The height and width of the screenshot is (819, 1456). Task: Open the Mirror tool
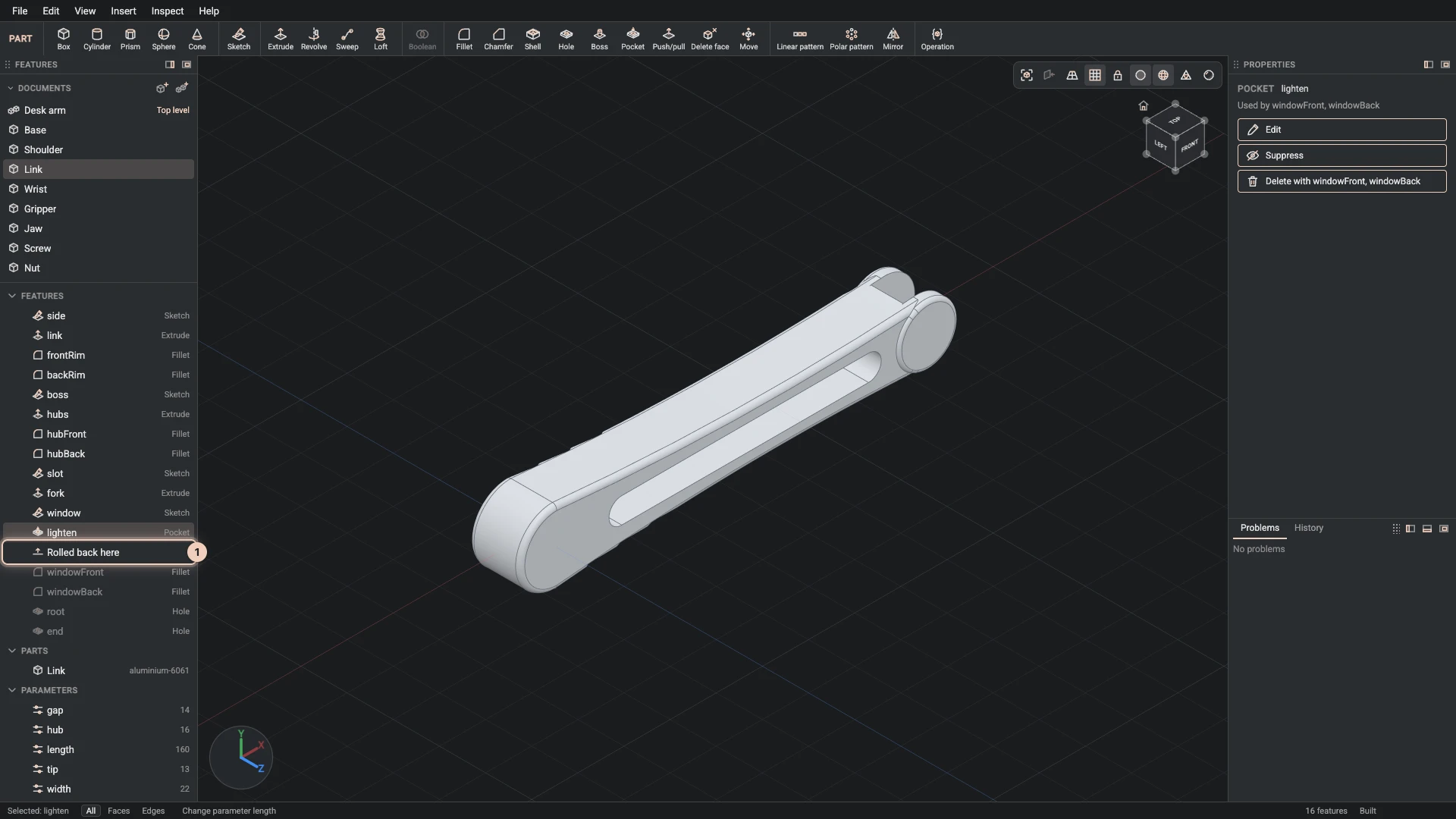coord(893,39)
